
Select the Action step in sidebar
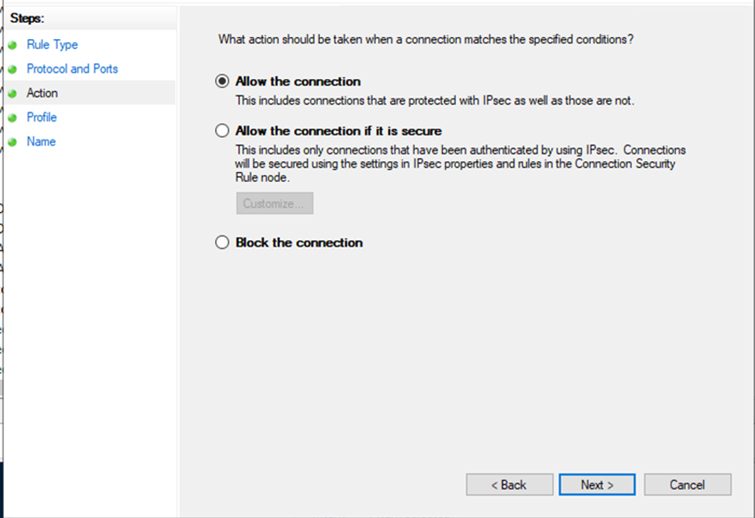pyautogui.click(x=42, y=93)
